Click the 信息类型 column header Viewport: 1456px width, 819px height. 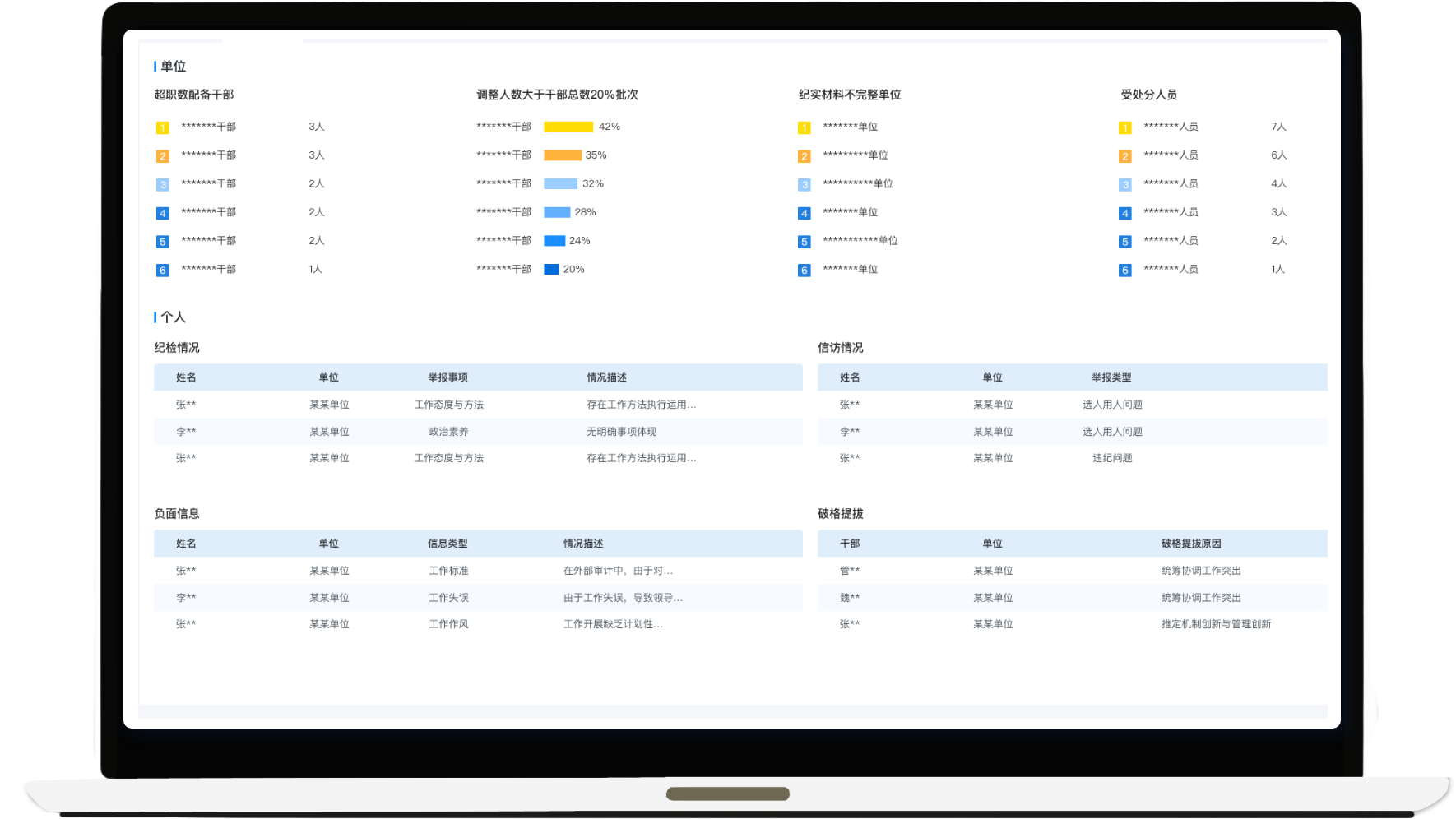447,544
